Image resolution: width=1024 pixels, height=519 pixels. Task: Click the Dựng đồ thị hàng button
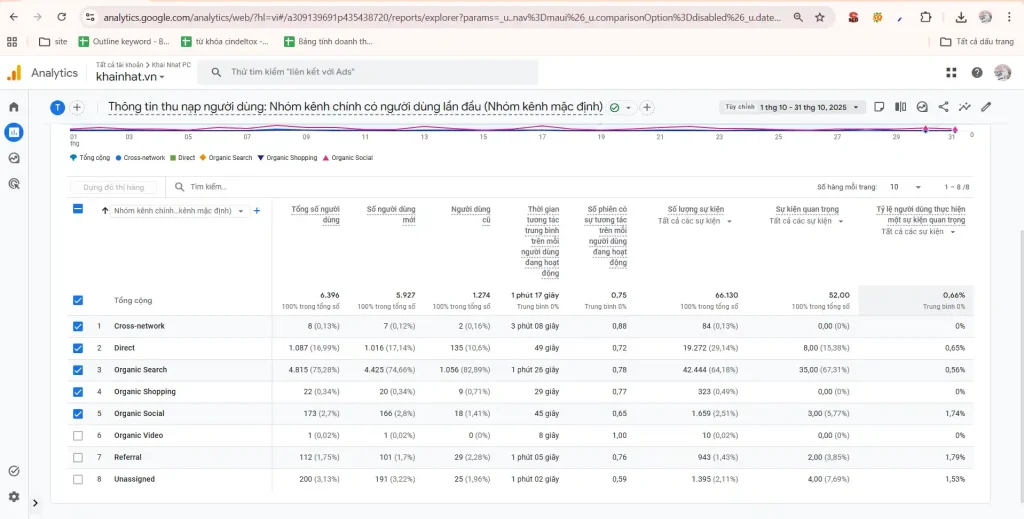click(x=114, y=187)
